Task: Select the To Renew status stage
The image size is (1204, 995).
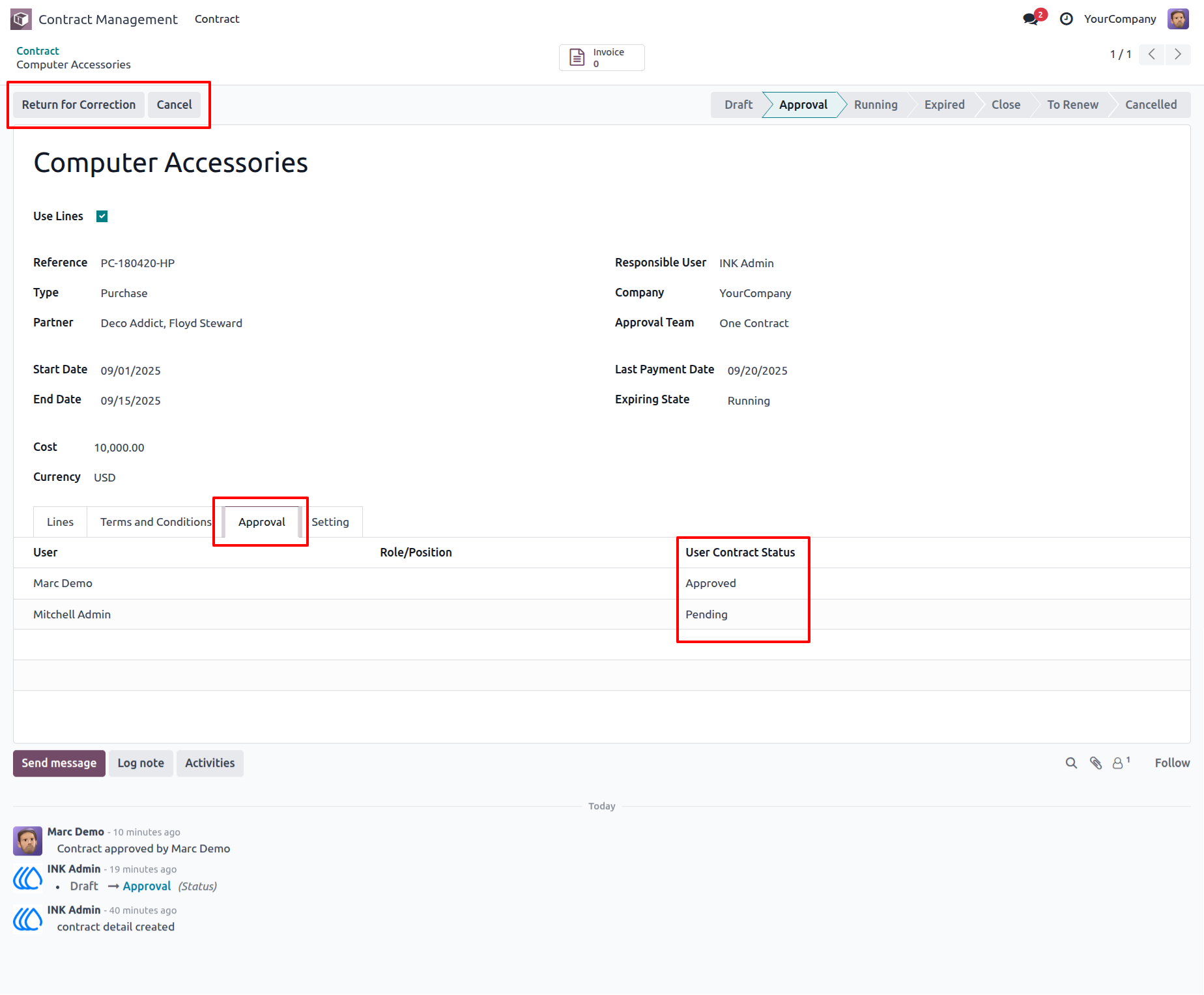Action: 1072,105
